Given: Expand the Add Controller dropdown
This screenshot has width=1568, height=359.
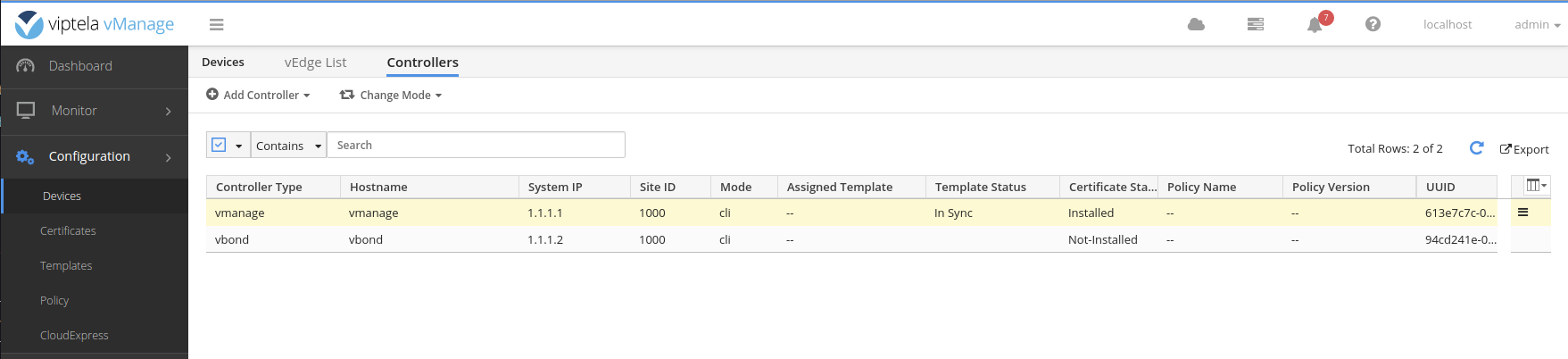Looking at the screenshot, I should pos(258,95).
